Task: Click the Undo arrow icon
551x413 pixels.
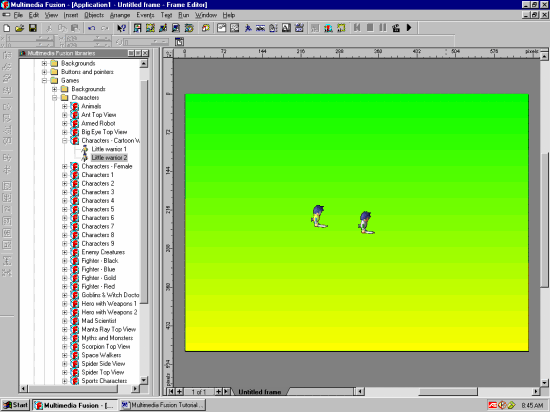Action: click(92, 28)
